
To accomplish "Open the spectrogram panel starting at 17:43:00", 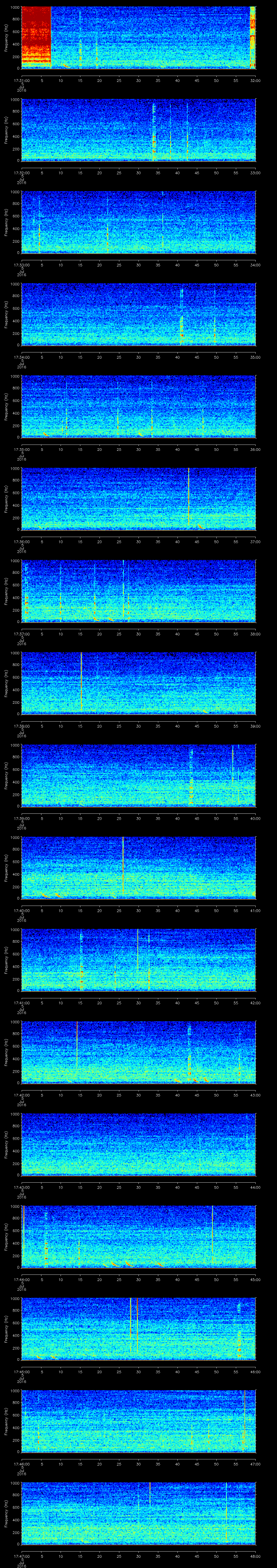I will tap(138, 1144).
